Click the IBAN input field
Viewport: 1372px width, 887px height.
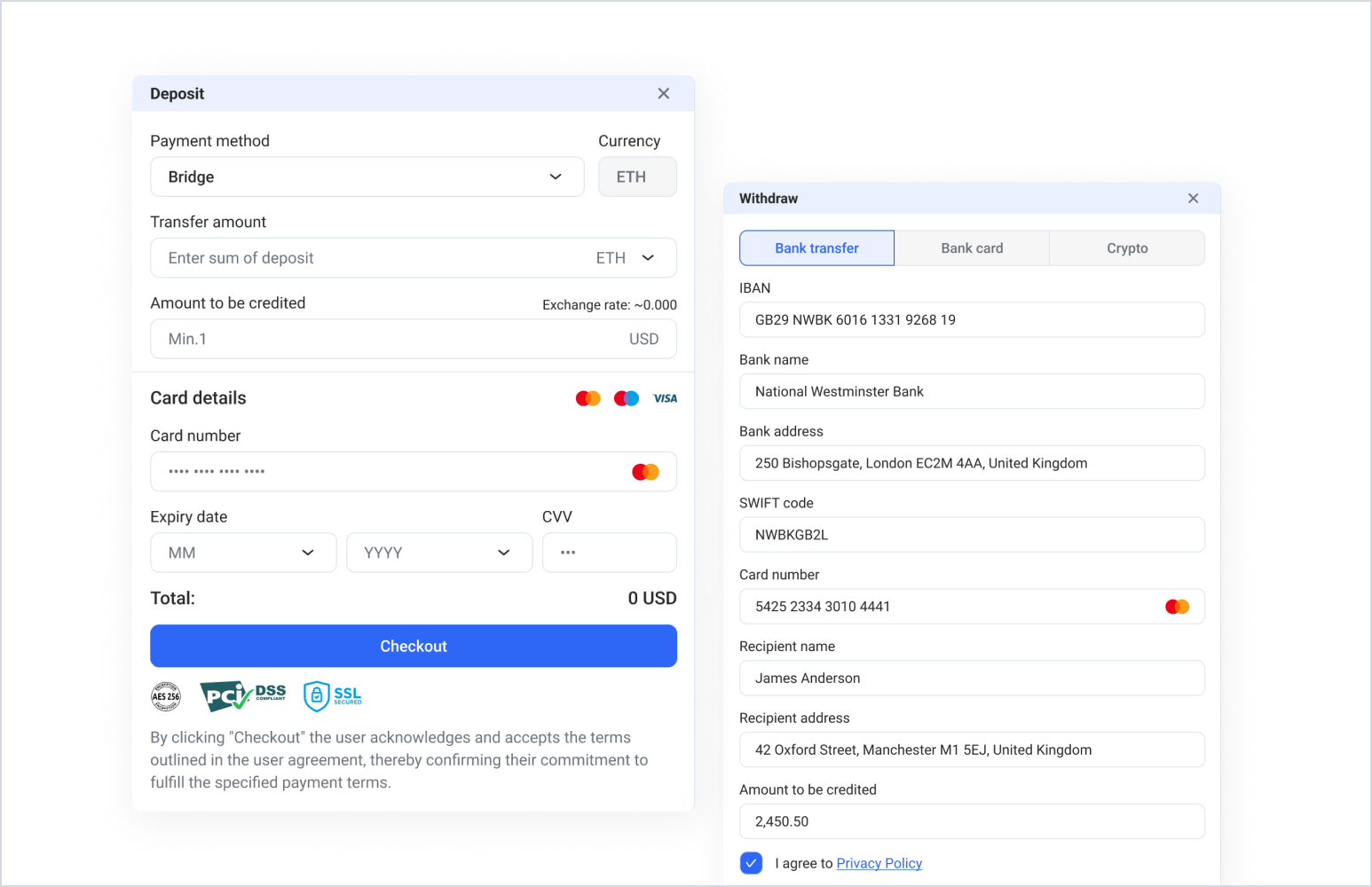click(972, 320)
